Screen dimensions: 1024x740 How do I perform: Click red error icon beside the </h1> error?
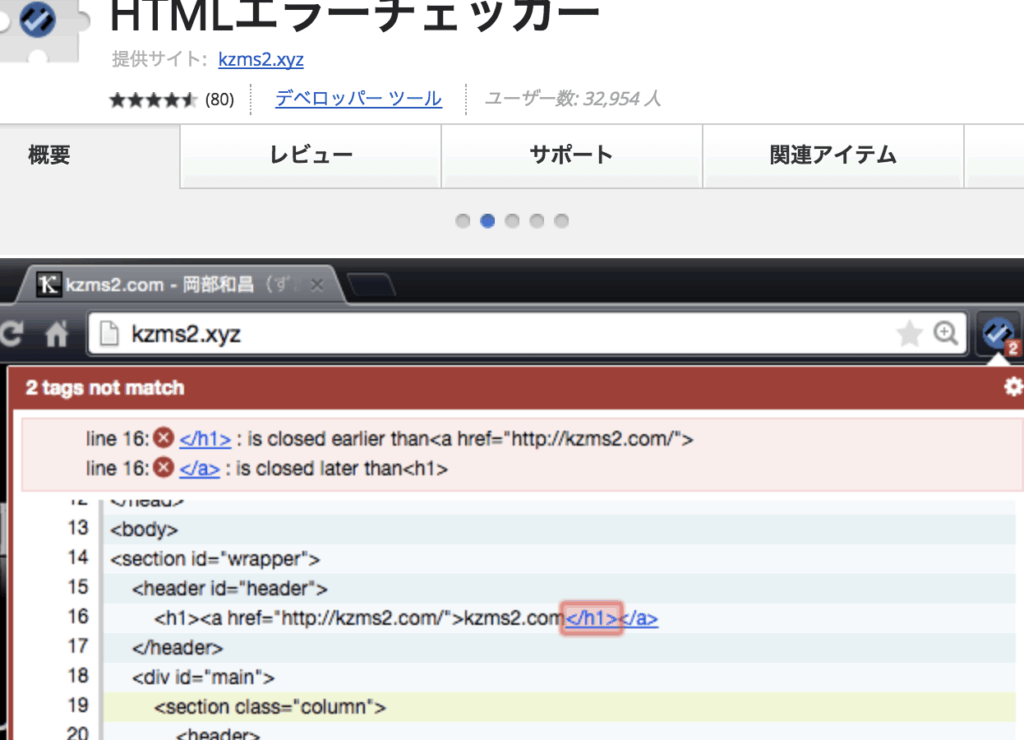point(164,439)
